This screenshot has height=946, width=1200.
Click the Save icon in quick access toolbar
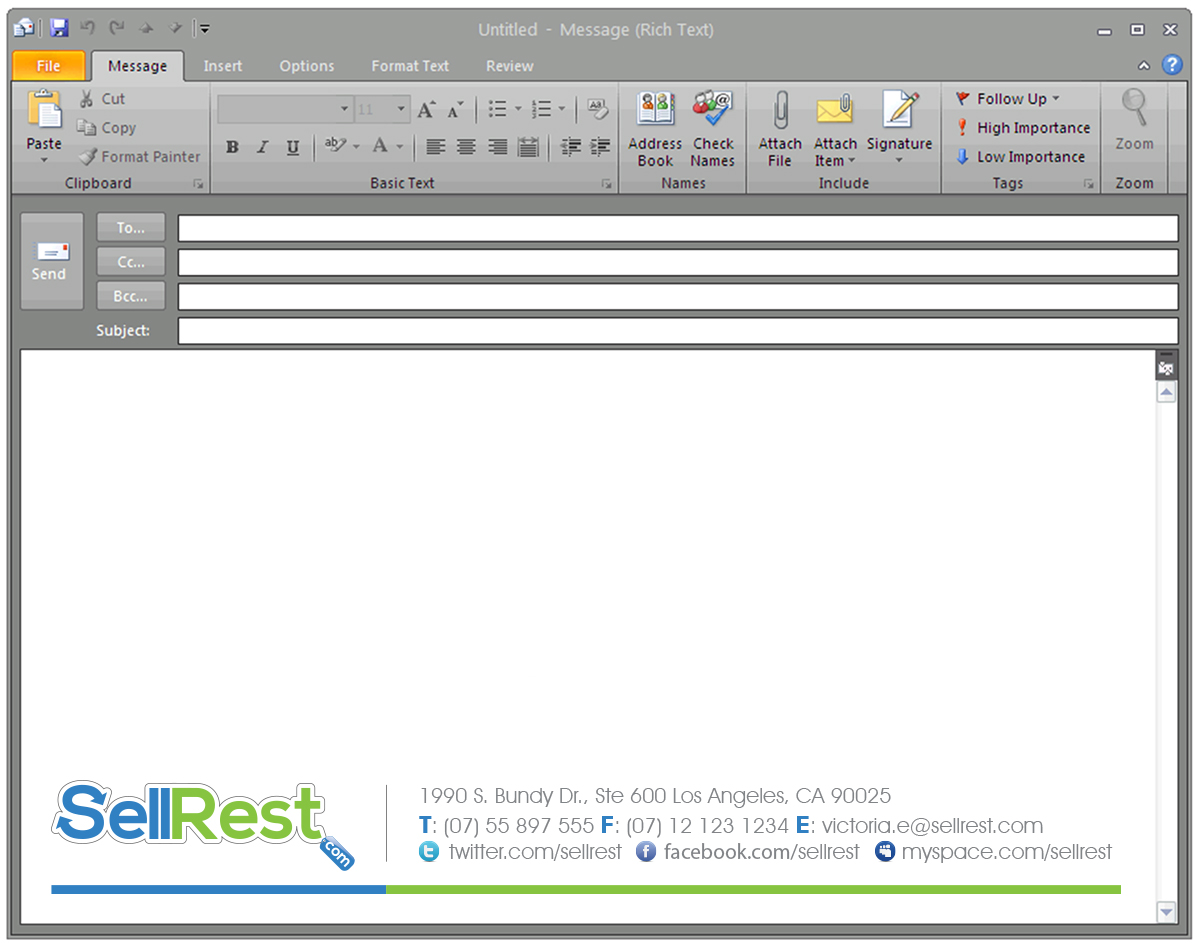tap(59, 29)
